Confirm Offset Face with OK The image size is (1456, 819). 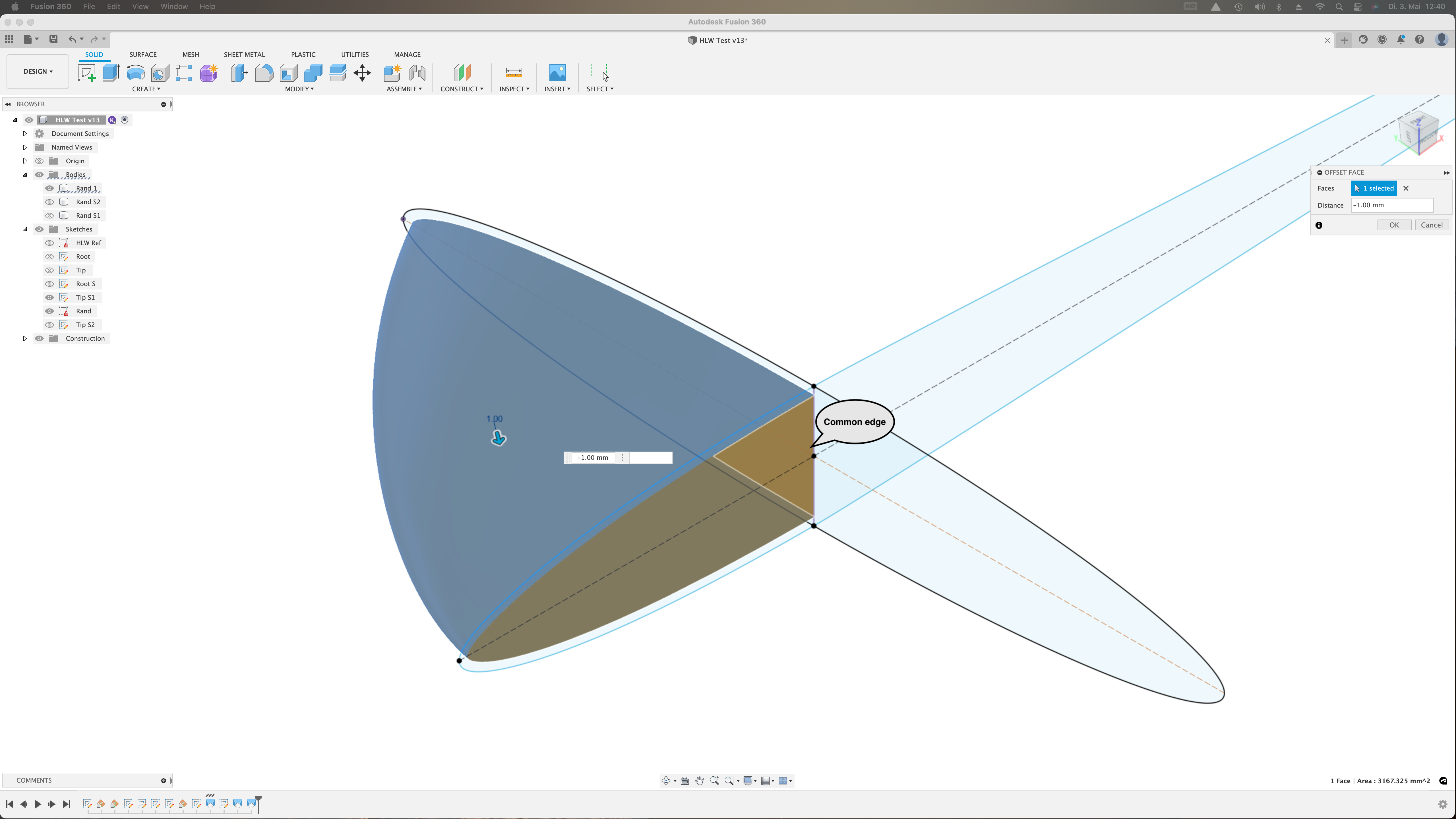click(x=1394, y=225)
